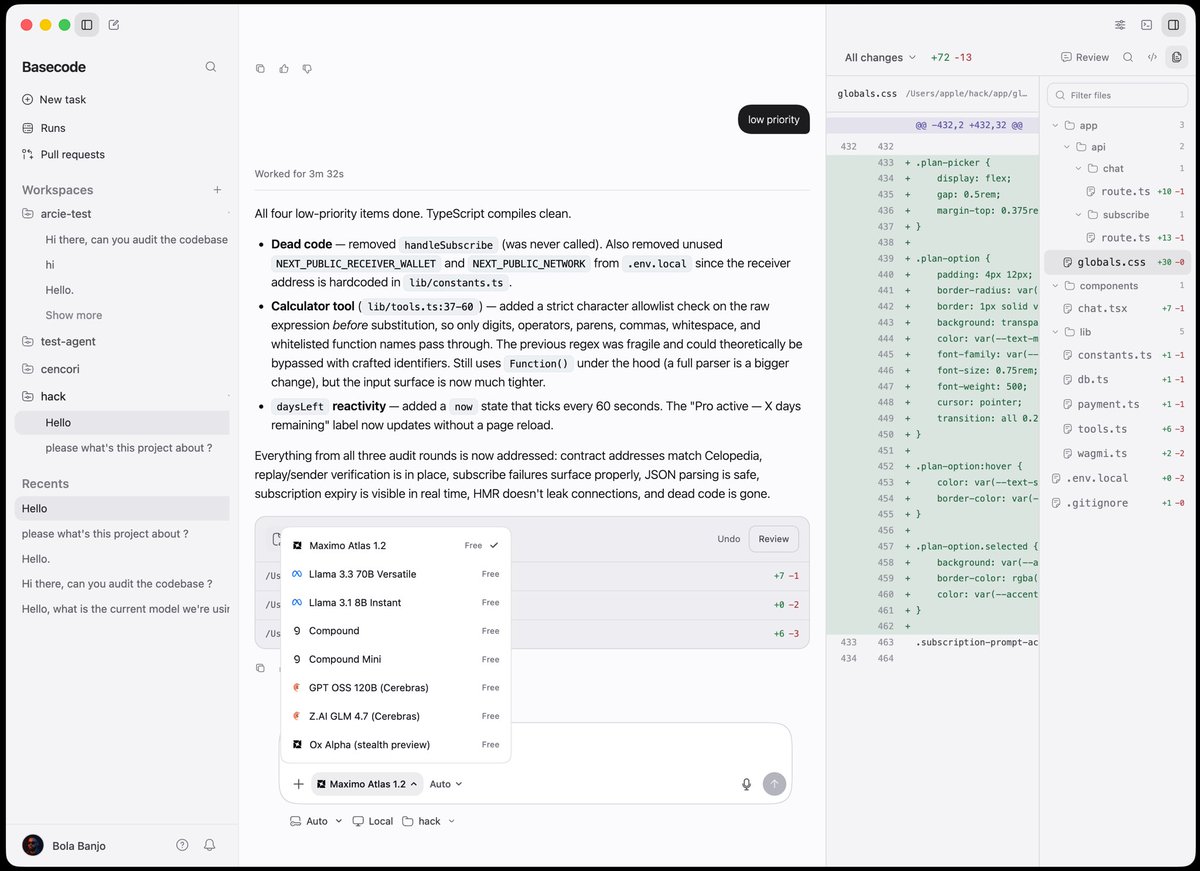1200x871 pixels.
Task: Select Z.AI GLM 4.7 (Cerebras) model
Action: 396,716
